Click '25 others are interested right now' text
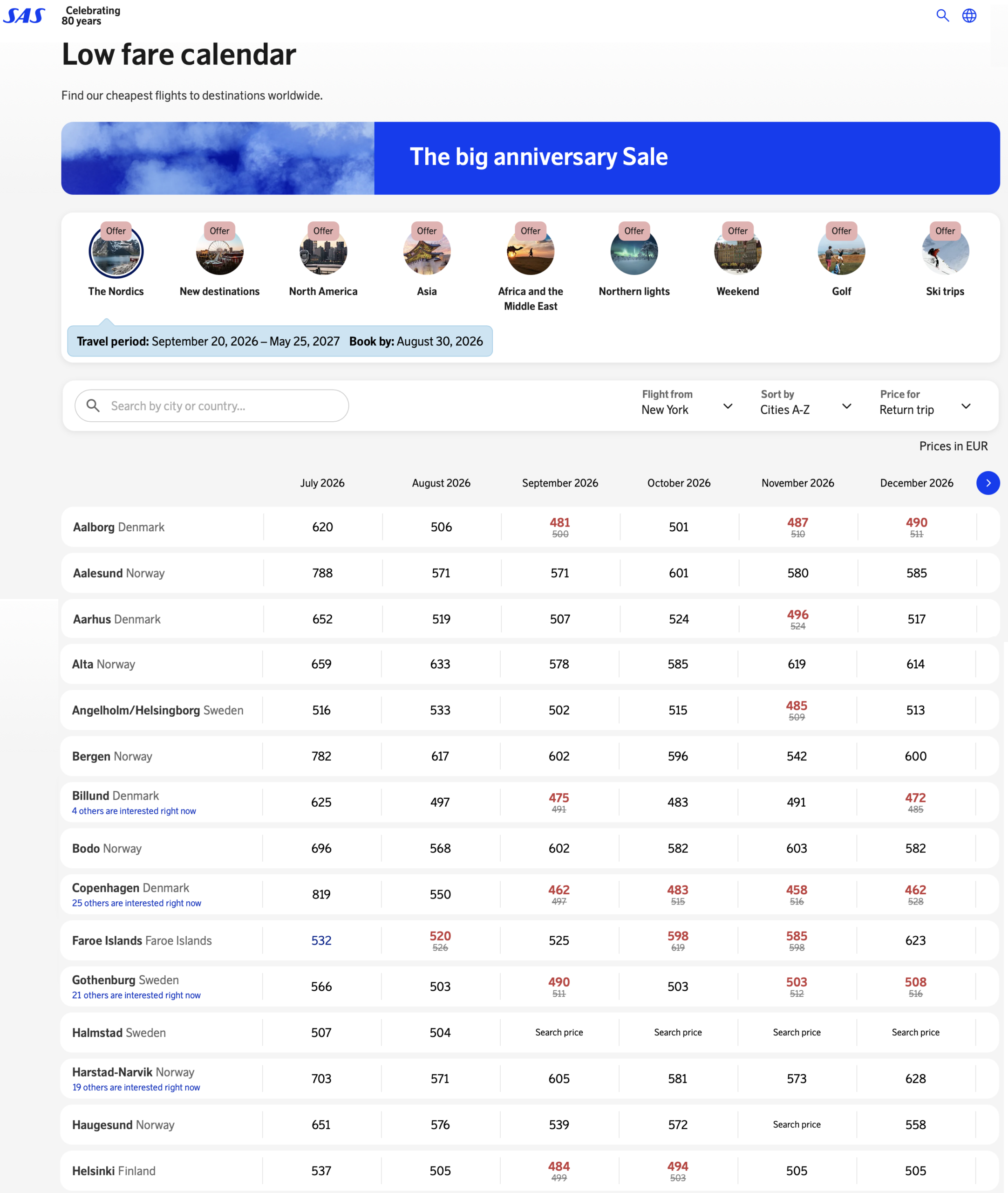Viewport: 1008px width, 1193px height. click(136, 903)
